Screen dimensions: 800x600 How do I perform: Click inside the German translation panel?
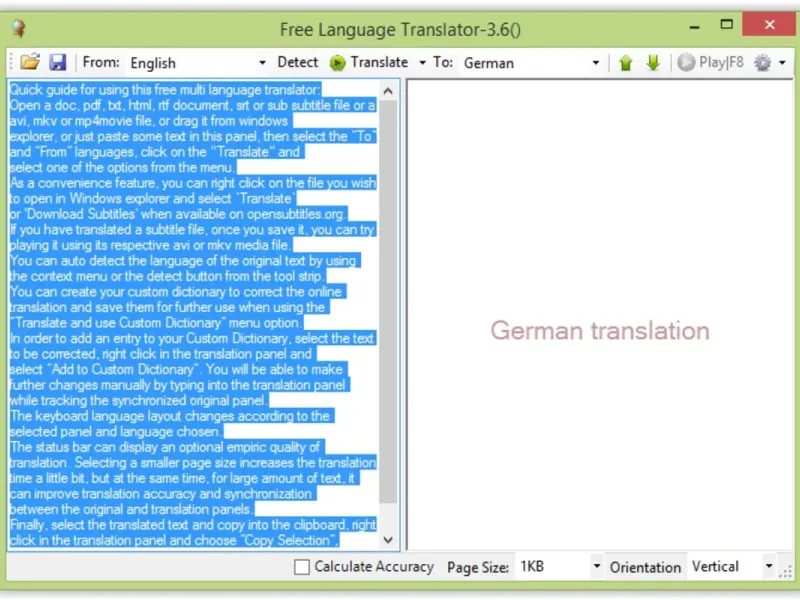pos(600,315)
